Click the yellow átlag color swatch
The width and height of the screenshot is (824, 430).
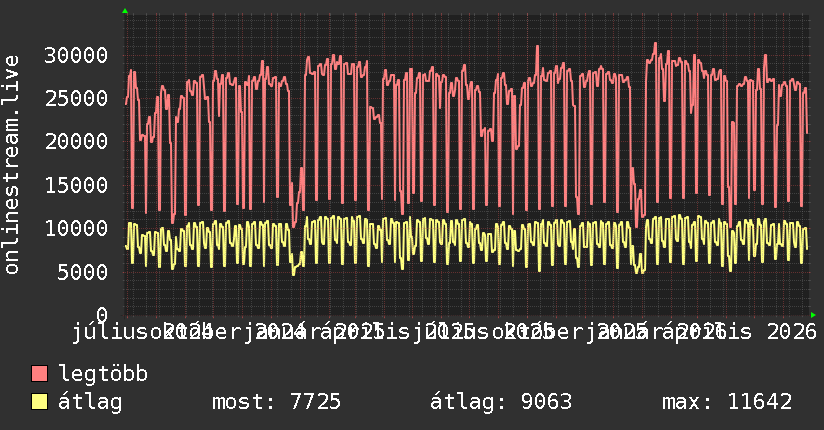click(x=39, y=402)
